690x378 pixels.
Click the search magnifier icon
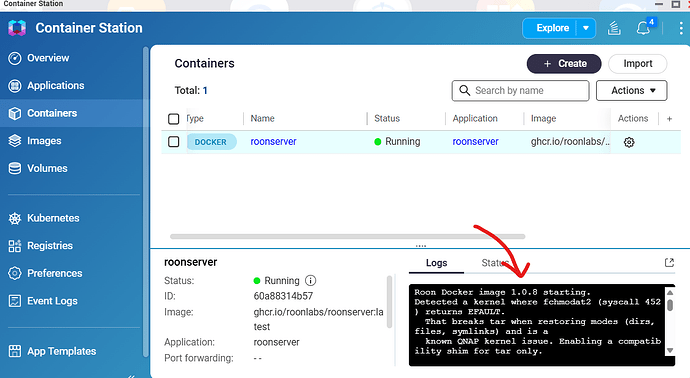pyautogui.click(x=464, y=91)
